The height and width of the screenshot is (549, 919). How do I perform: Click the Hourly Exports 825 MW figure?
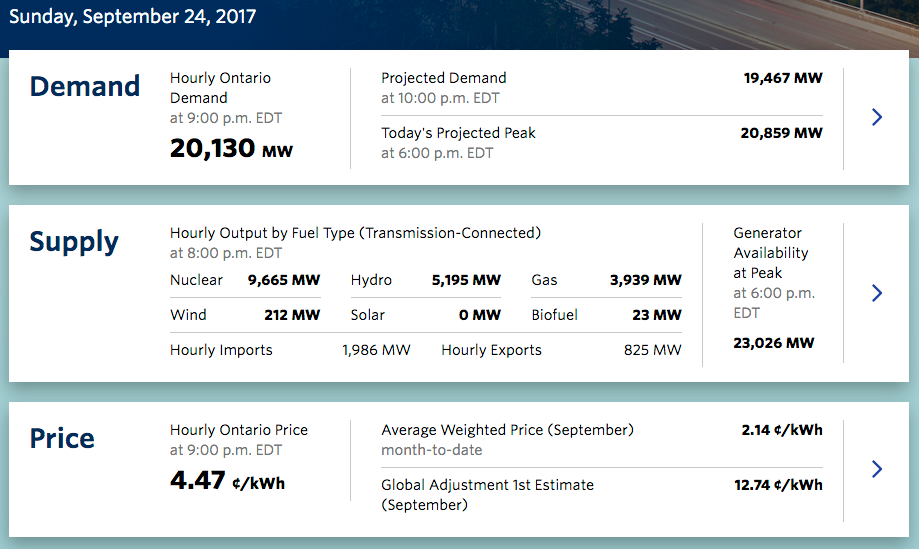(652, 350)
